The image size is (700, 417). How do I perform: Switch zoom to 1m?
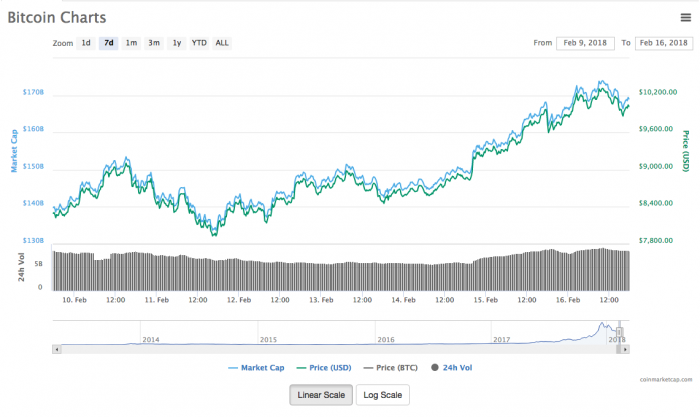pyautogui.click(x=131, y=43)
